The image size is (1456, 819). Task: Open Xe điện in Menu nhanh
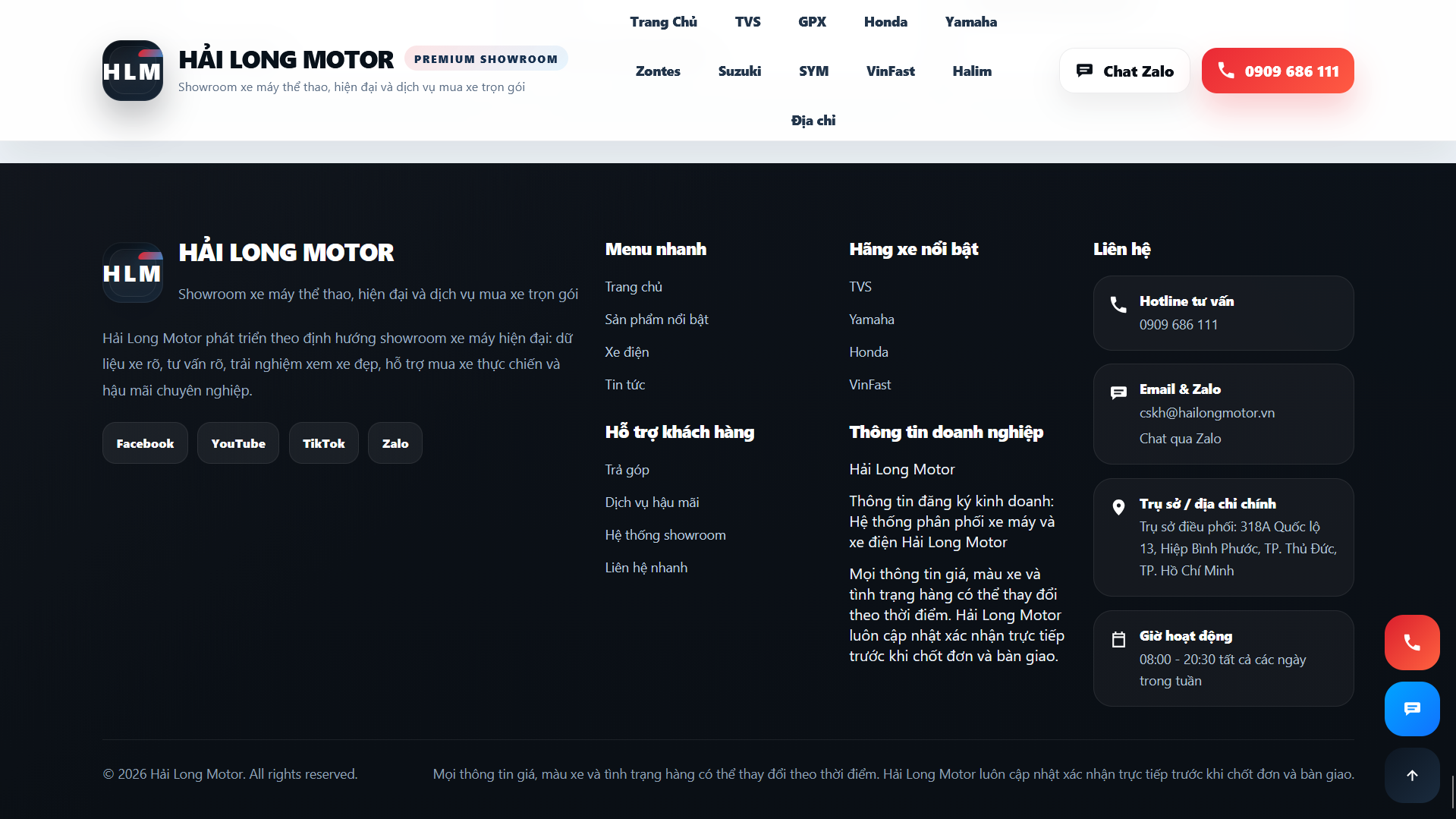point(627,351)
